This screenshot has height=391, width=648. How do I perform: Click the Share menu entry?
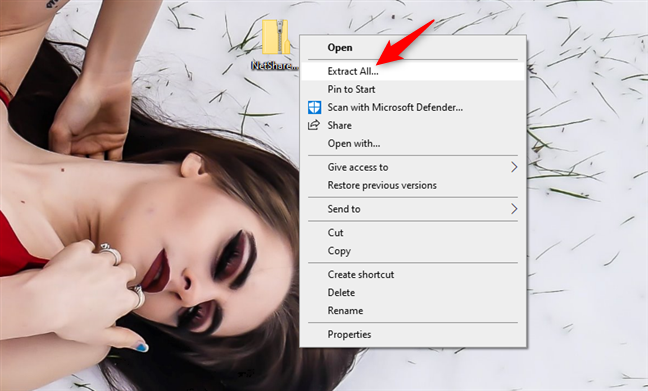tap(413, 125)
